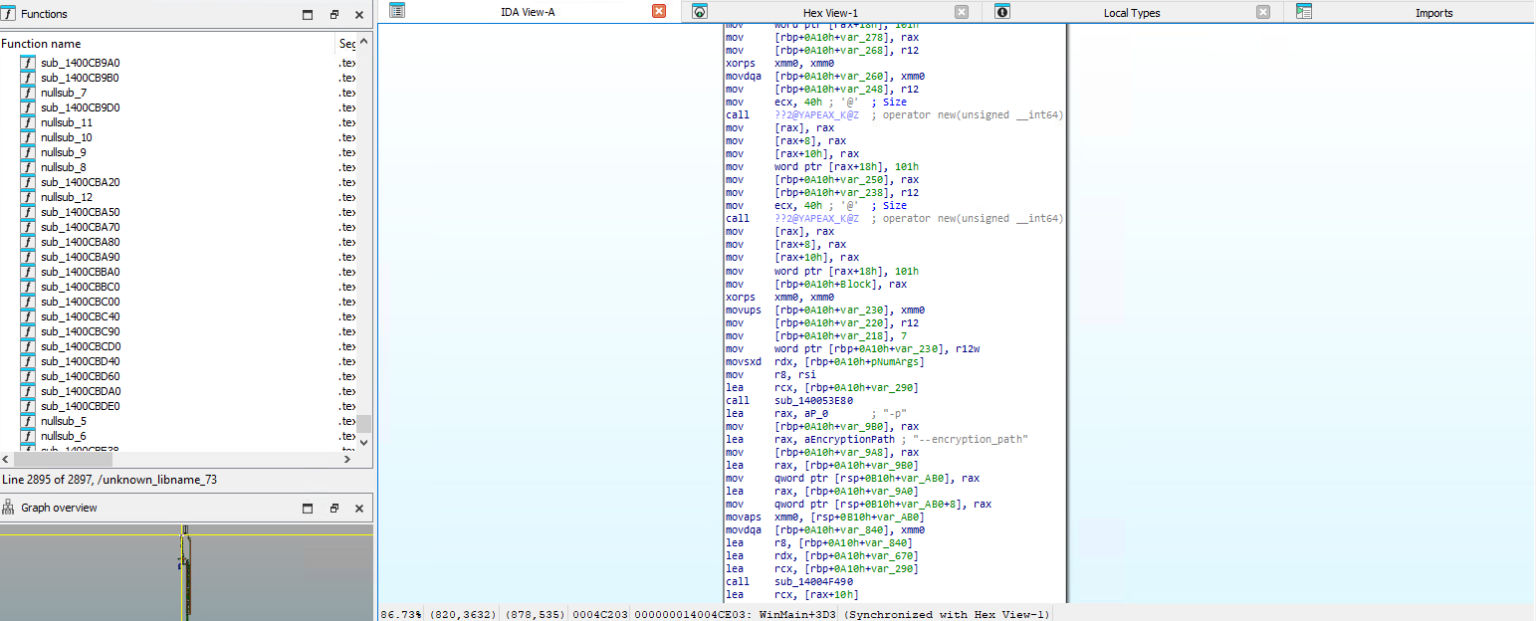This screenshot has width=1536, height=621.
Task: Click the Imports tab icon
Action: (x=1304, y=12)
